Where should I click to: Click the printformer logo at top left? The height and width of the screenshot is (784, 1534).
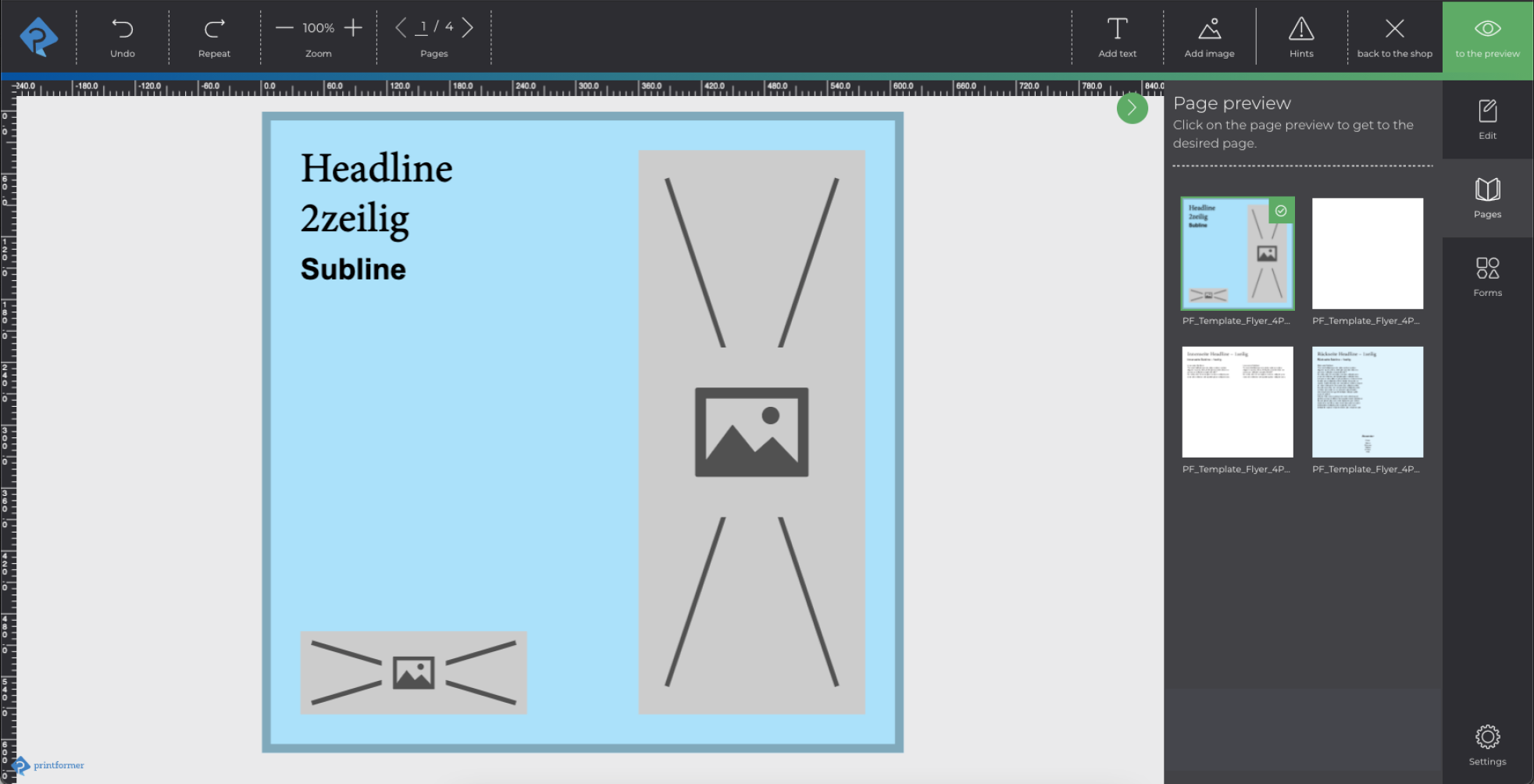coord(38,36)
